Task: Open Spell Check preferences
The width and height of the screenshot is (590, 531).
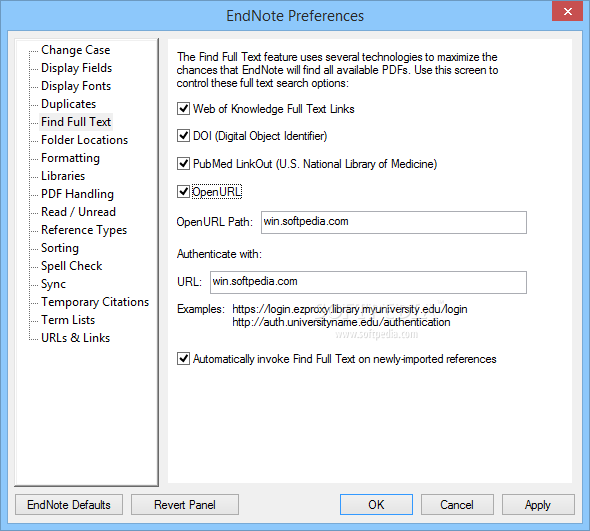Action: pos(71,266)
